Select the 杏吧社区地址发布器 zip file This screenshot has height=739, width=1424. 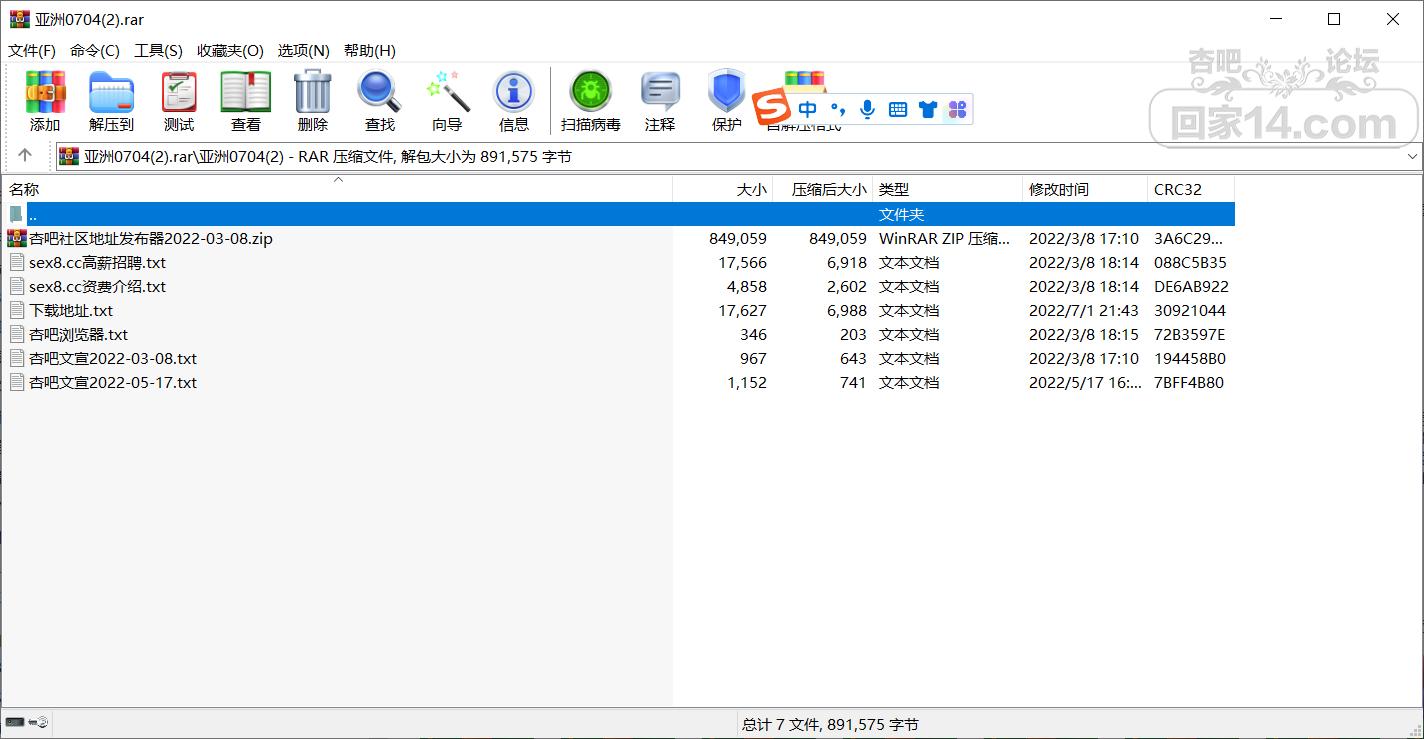point(150,239)
